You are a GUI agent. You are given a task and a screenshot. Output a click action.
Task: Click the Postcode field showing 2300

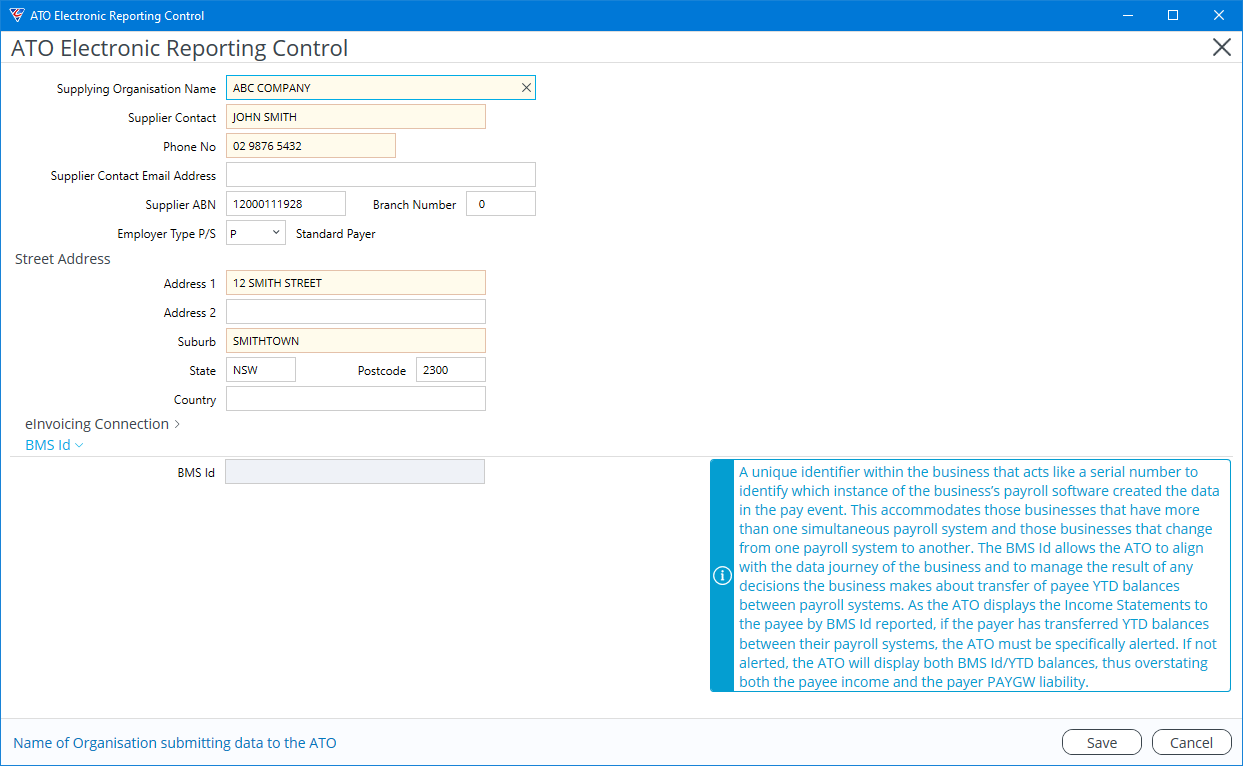(451, 370)
